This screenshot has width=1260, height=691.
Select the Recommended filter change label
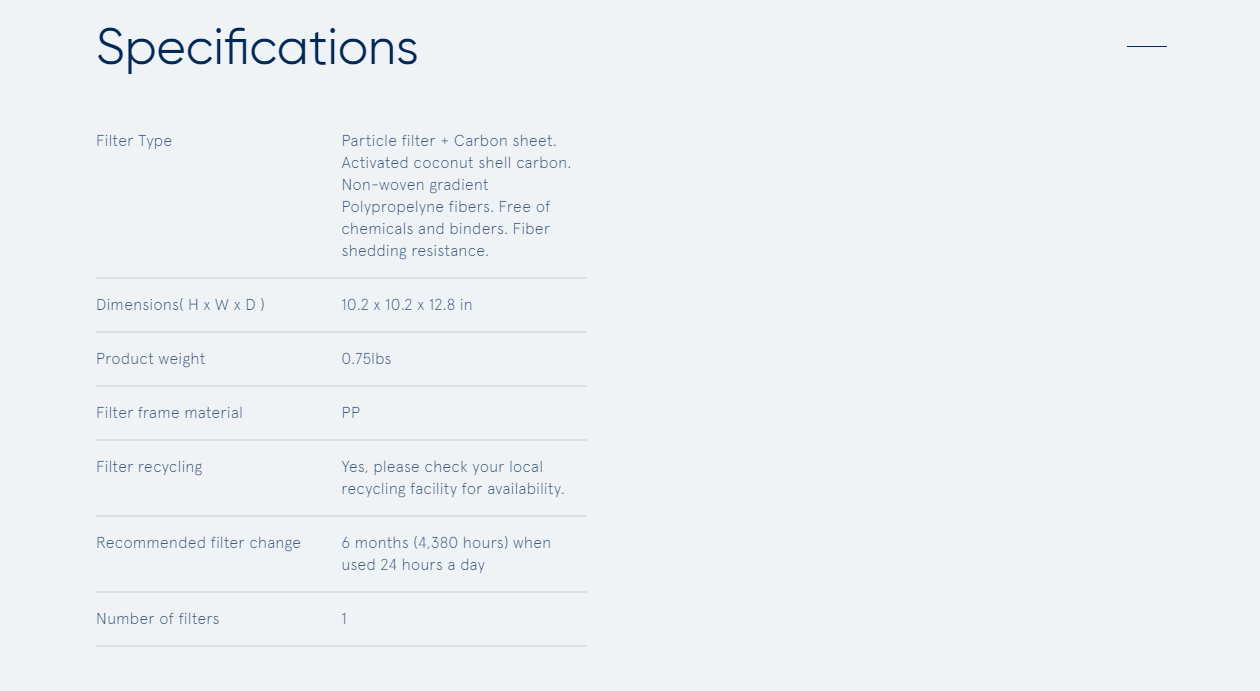[198, 543]
